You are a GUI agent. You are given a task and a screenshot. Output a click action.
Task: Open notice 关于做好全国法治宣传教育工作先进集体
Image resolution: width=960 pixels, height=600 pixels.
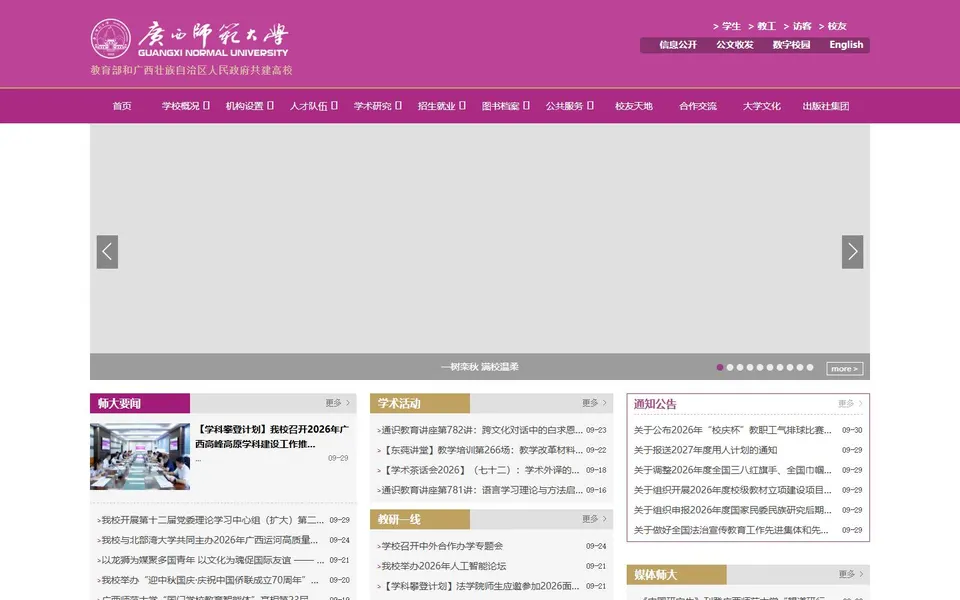pos(731,530)
